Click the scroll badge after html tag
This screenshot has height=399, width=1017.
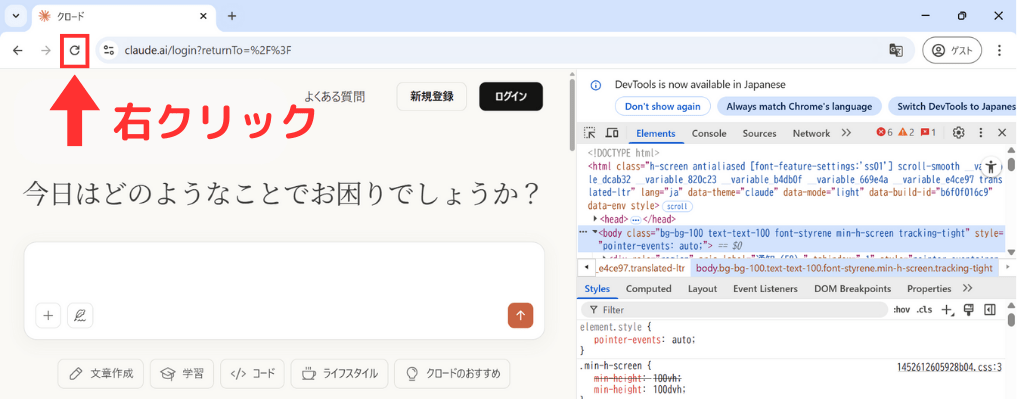point(677,206)
